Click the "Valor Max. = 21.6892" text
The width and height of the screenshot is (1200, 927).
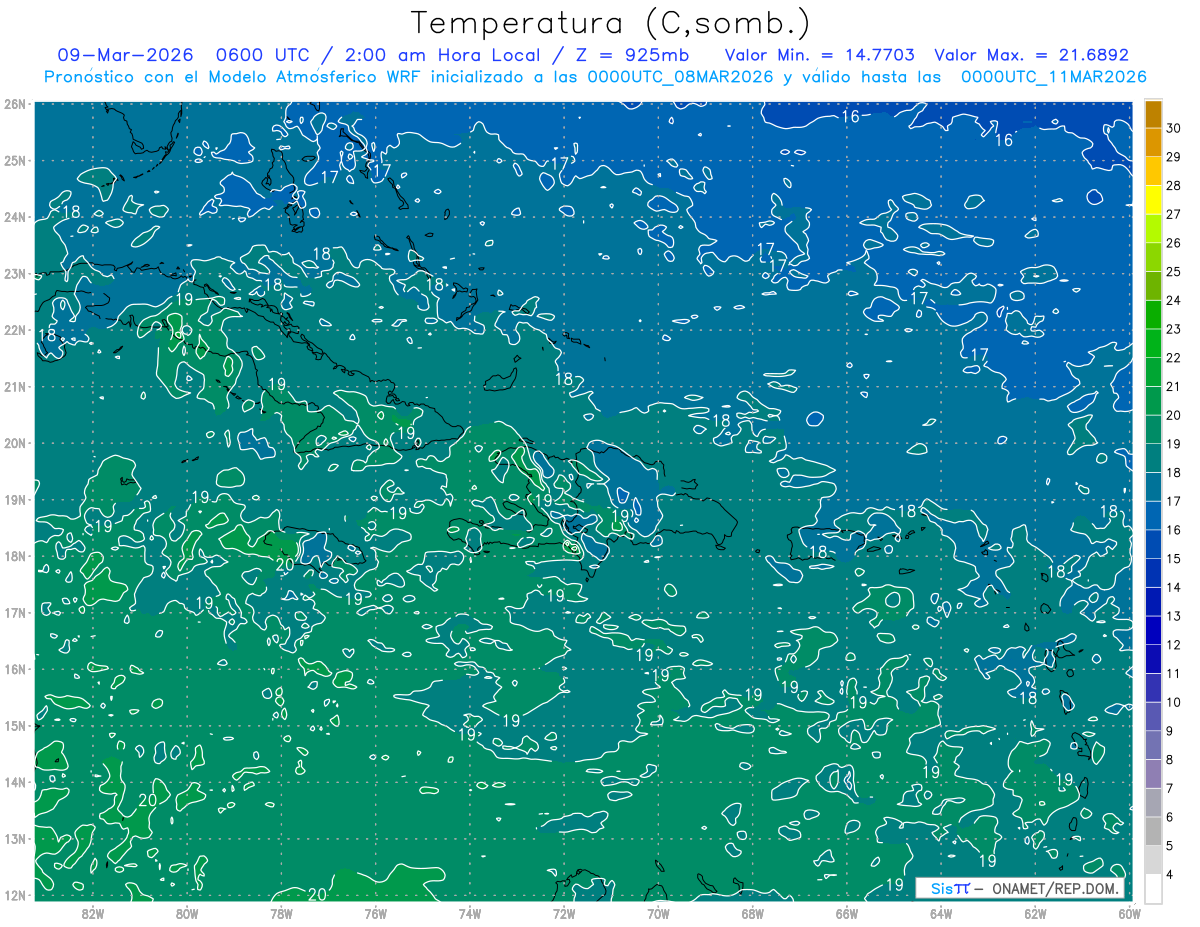[1032, 55]
